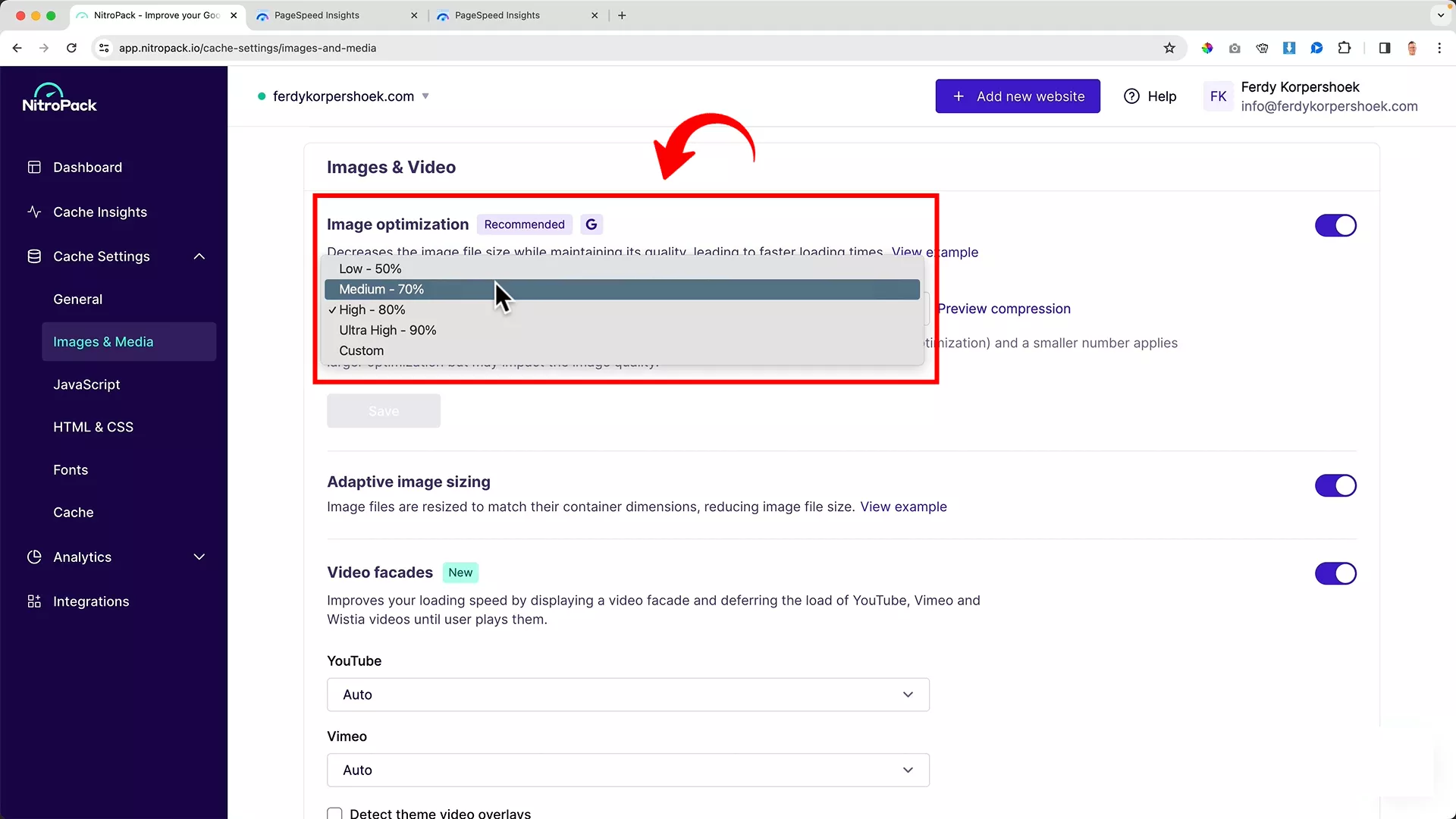Check the Detect theme video overlays box
This screenshot has height=819, width=1456.
click(334, 813)
